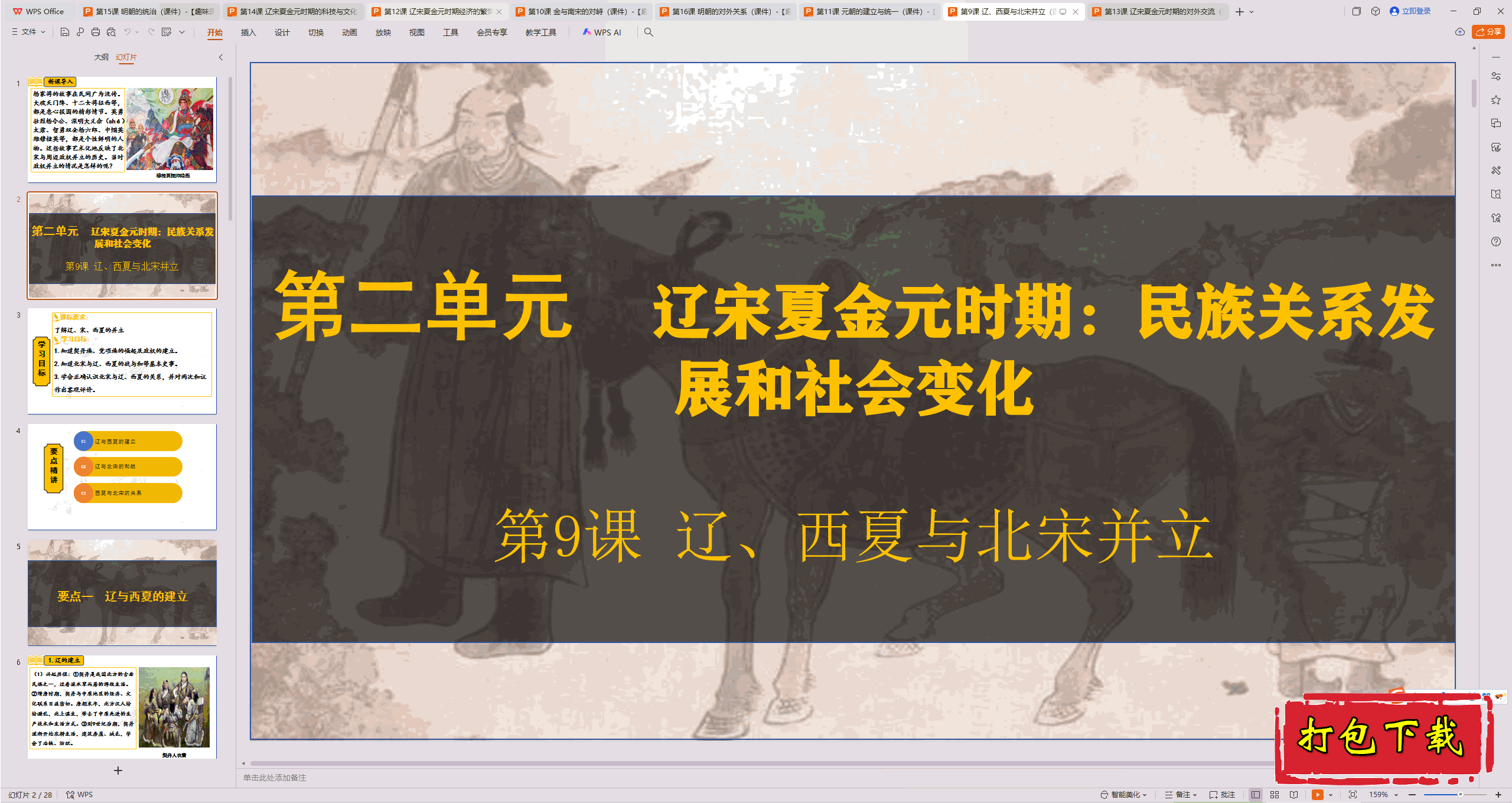1512x803 pixels.
Task: Click the cube icon in title bar
Action: coord(1376,11)
